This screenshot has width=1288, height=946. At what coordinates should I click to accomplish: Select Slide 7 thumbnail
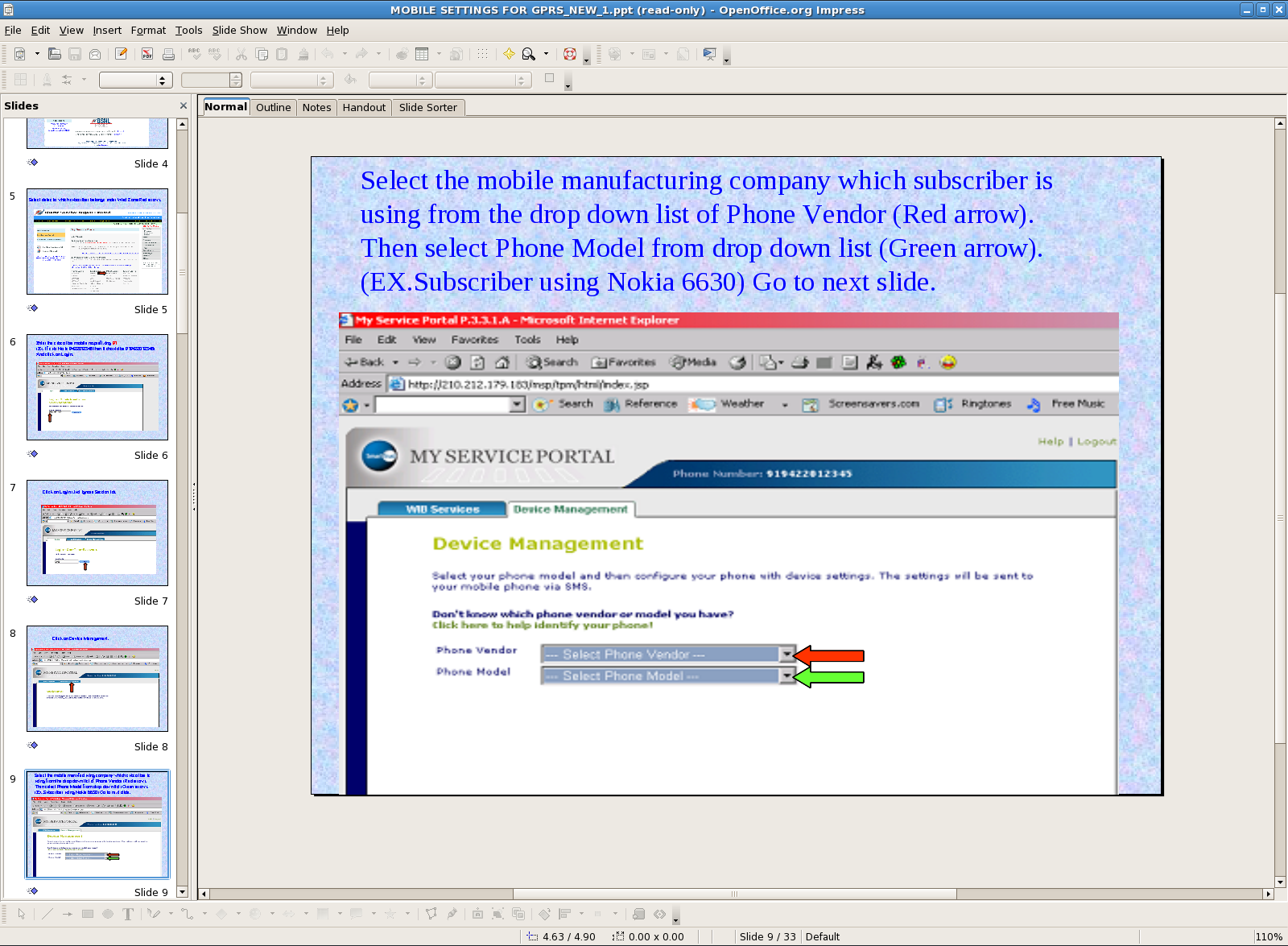click(x=97, y=533)
